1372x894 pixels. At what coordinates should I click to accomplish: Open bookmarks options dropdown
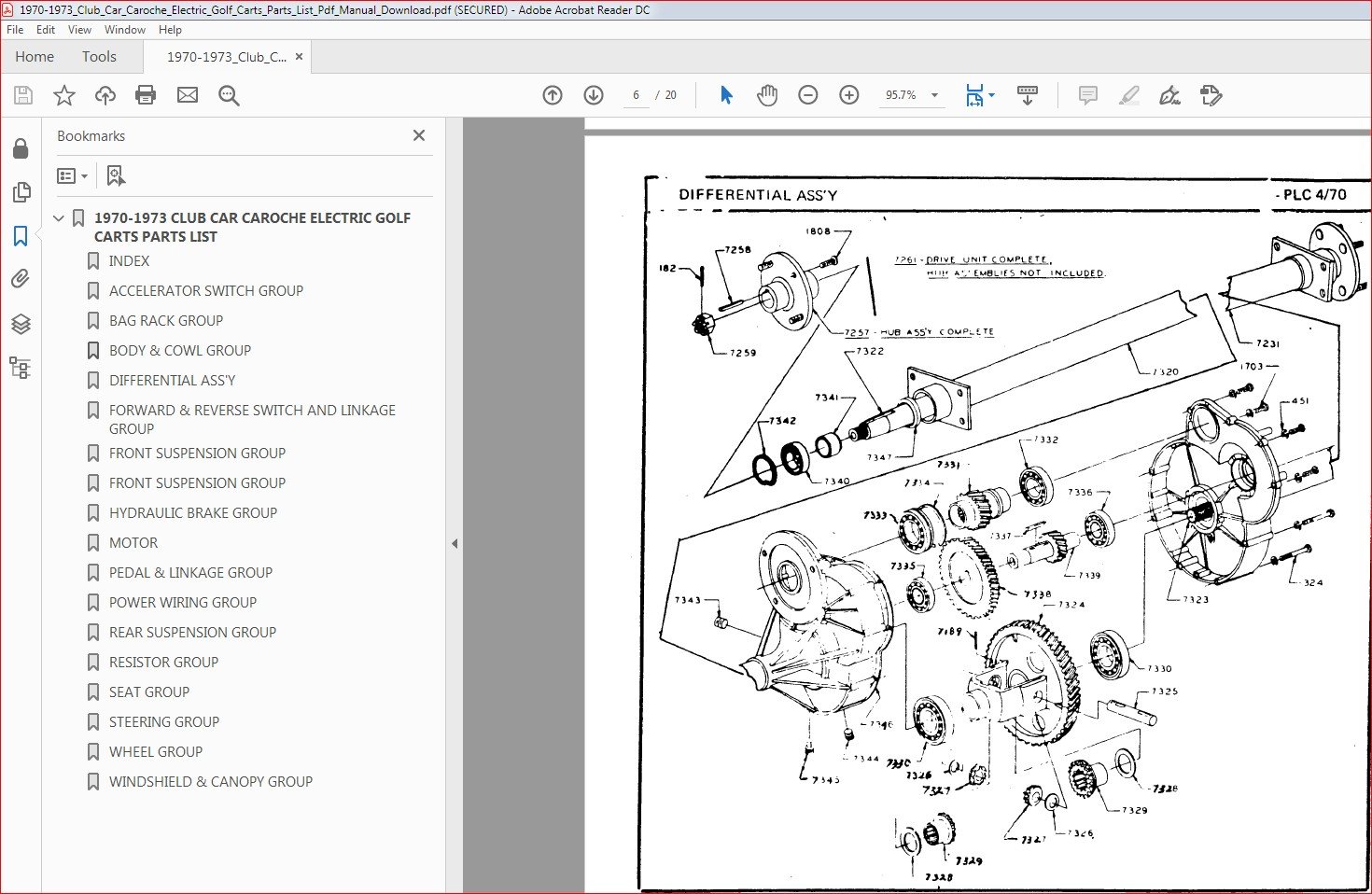pos(72,175)
